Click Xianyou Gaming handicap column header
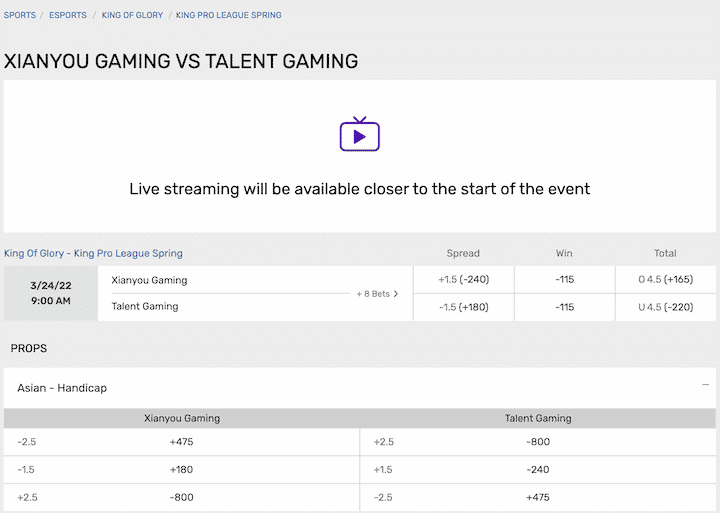This screenshot has width=720, height=513. click(182, 418)
